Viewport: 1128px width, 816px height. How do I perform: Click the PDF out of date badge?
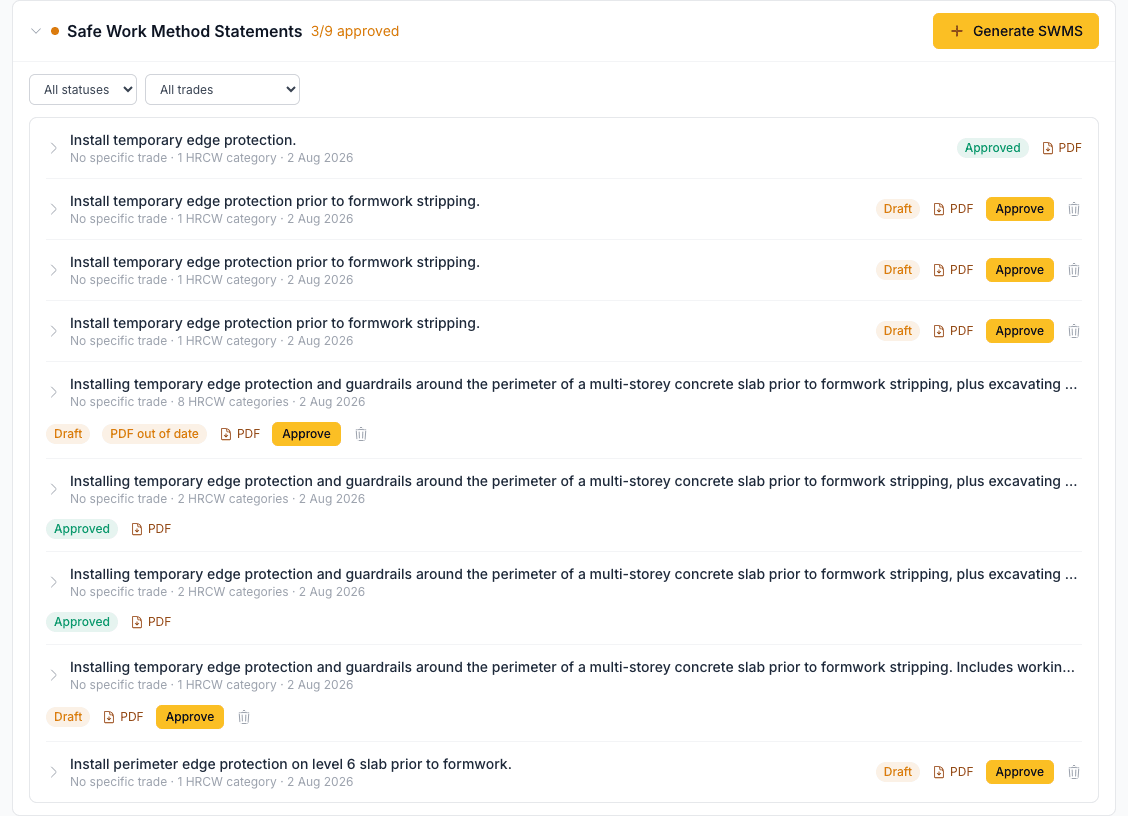click(154, 434)
